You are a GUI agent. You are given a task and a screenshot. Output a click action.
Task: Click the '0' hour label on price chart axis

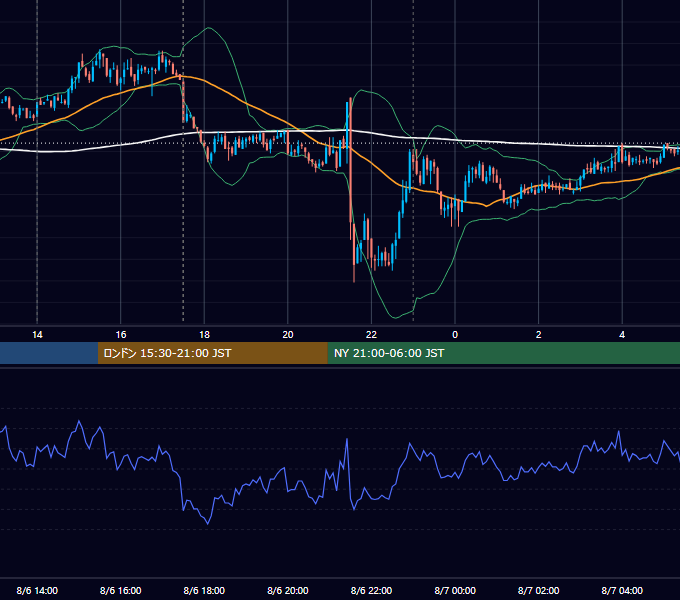pyautogui.click(x=455, y=335)
